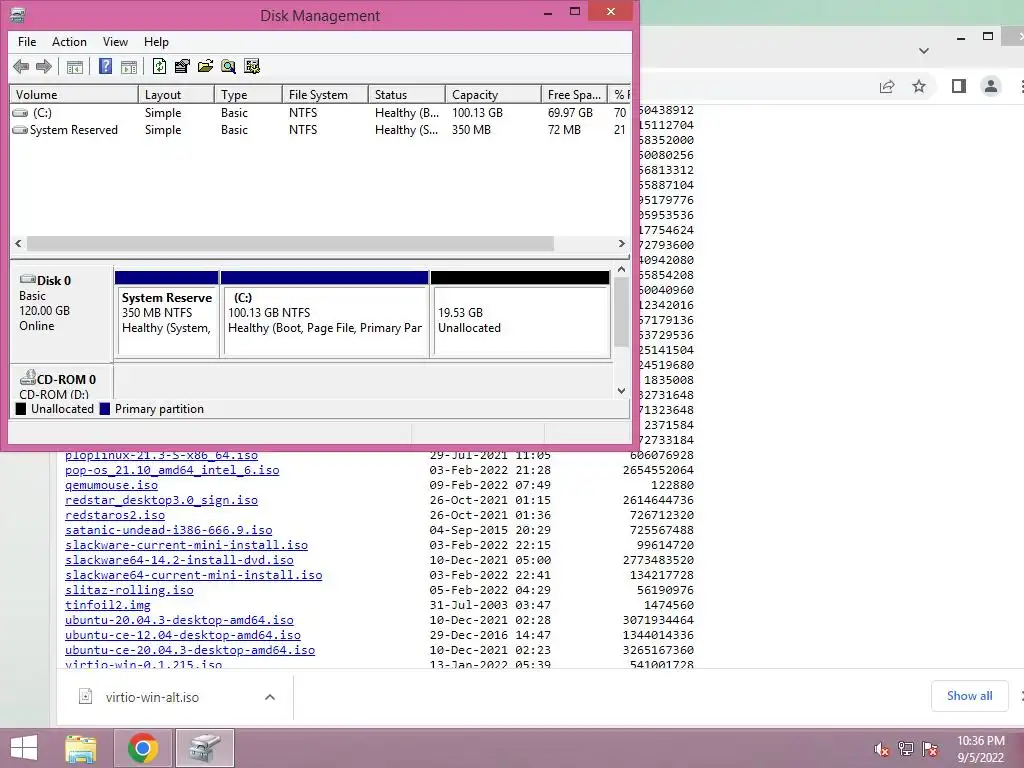Select the 19.53 GB Unallocated space block
This screenshot has height=768, width=1024.
(520, 315)
